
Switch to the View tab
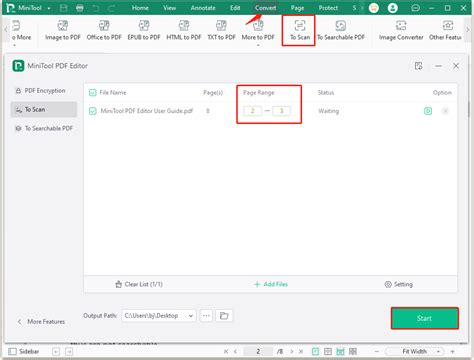(169, 8)
